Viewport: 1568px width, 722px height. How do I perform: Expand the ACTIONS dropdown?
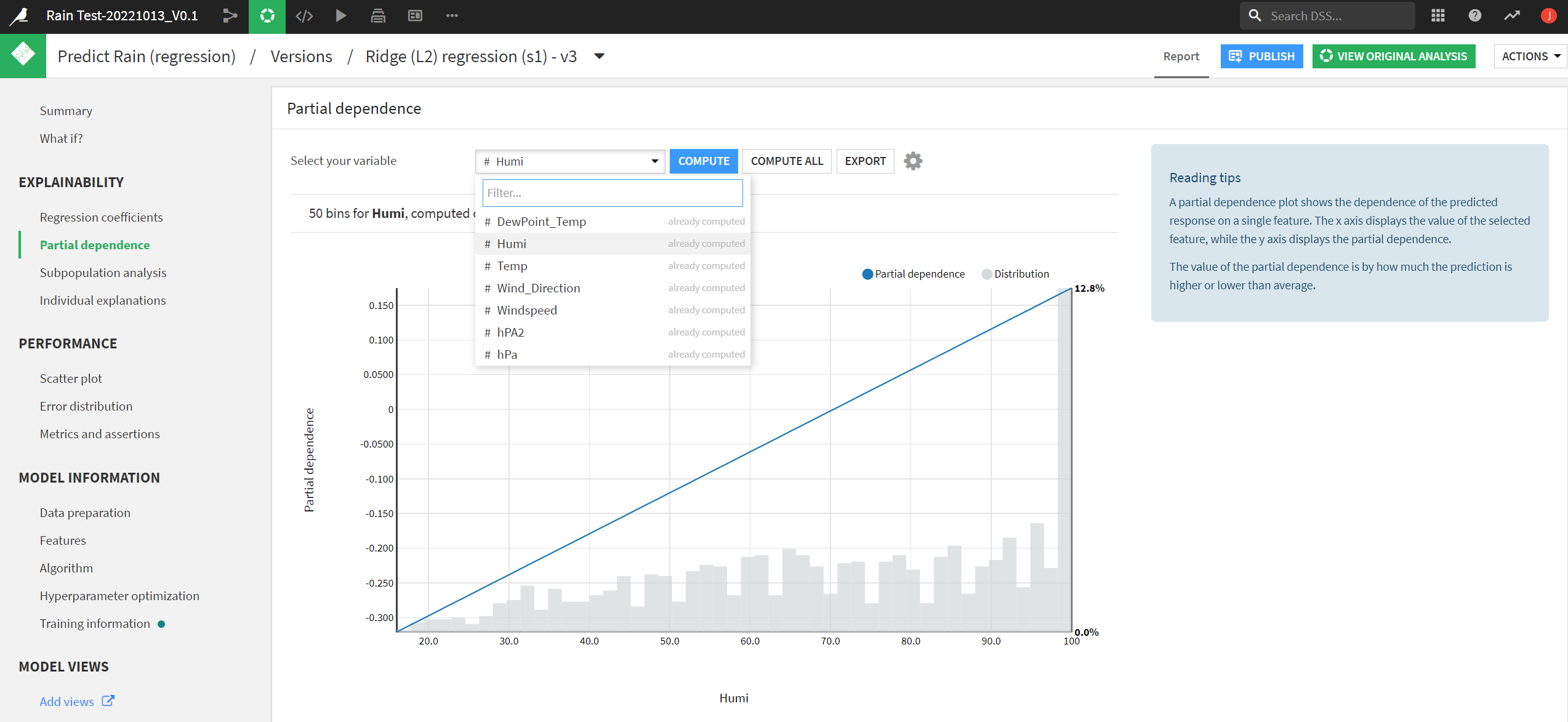(x=1529, y=56)
